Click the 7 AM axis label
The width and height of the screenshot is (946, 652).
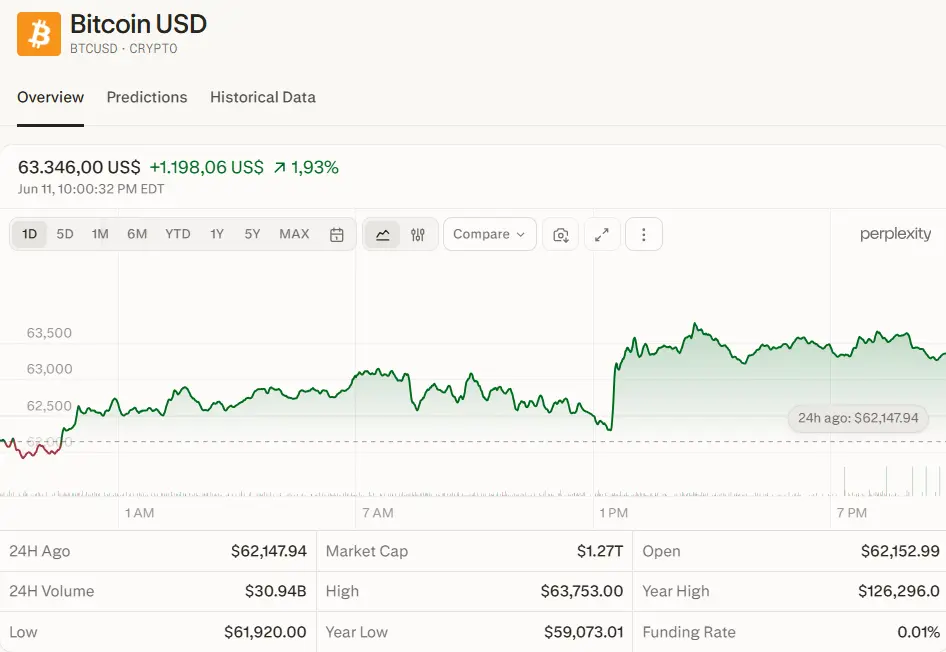pos(378,513)
